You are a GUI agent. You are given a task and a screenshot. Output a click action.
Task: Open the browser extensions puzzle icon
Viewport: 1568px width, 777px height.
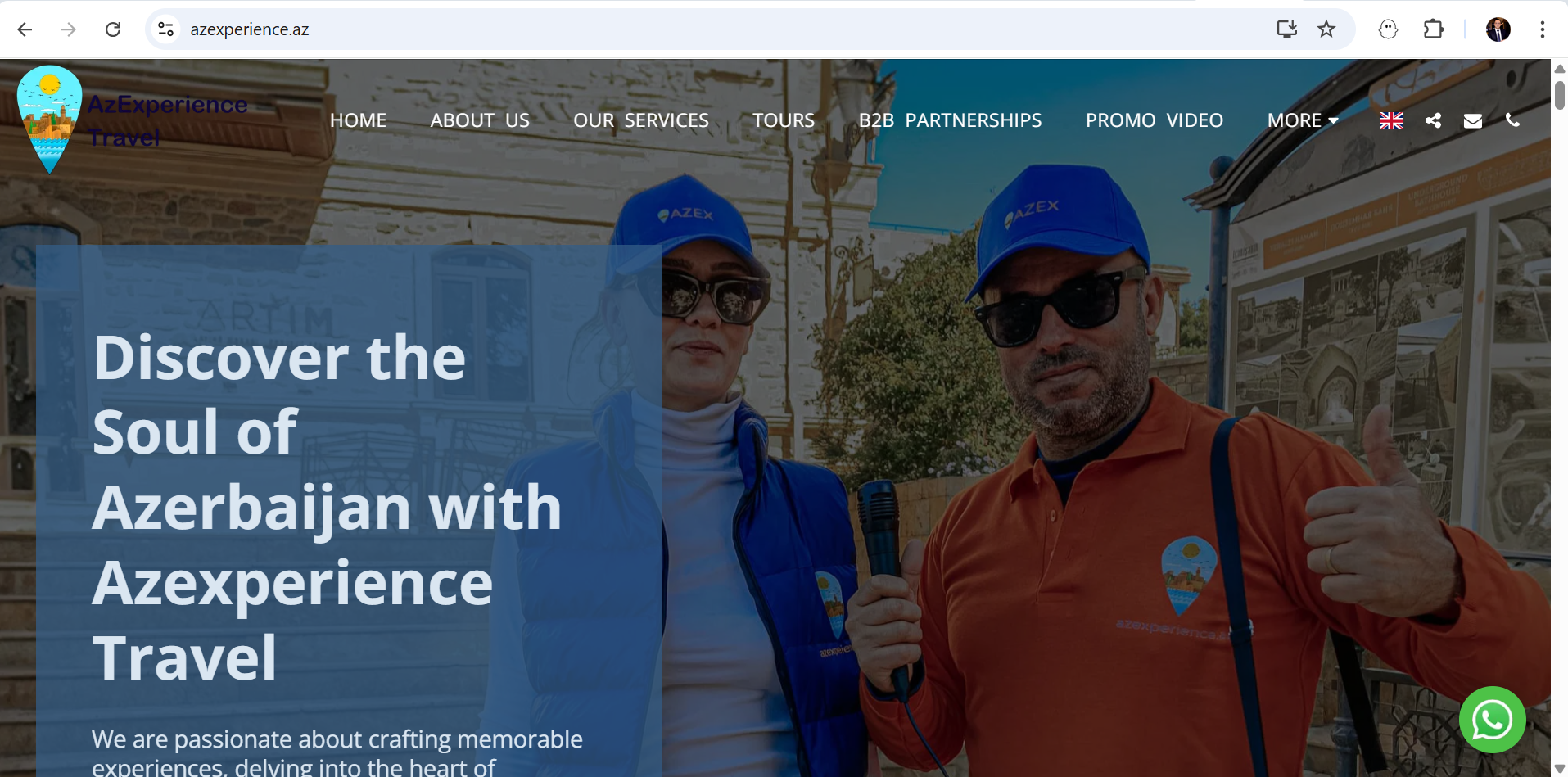coord(1433,29)
